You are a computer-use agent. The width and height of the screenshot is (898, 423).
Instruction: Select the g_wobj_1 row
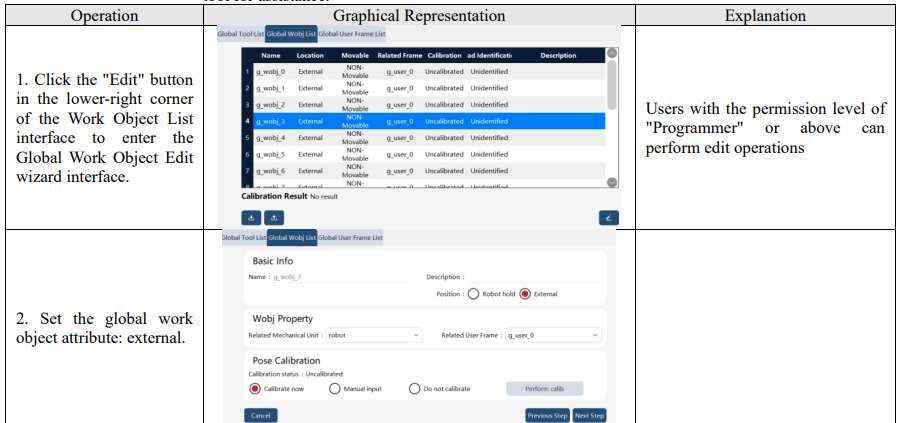click(423, 88)
